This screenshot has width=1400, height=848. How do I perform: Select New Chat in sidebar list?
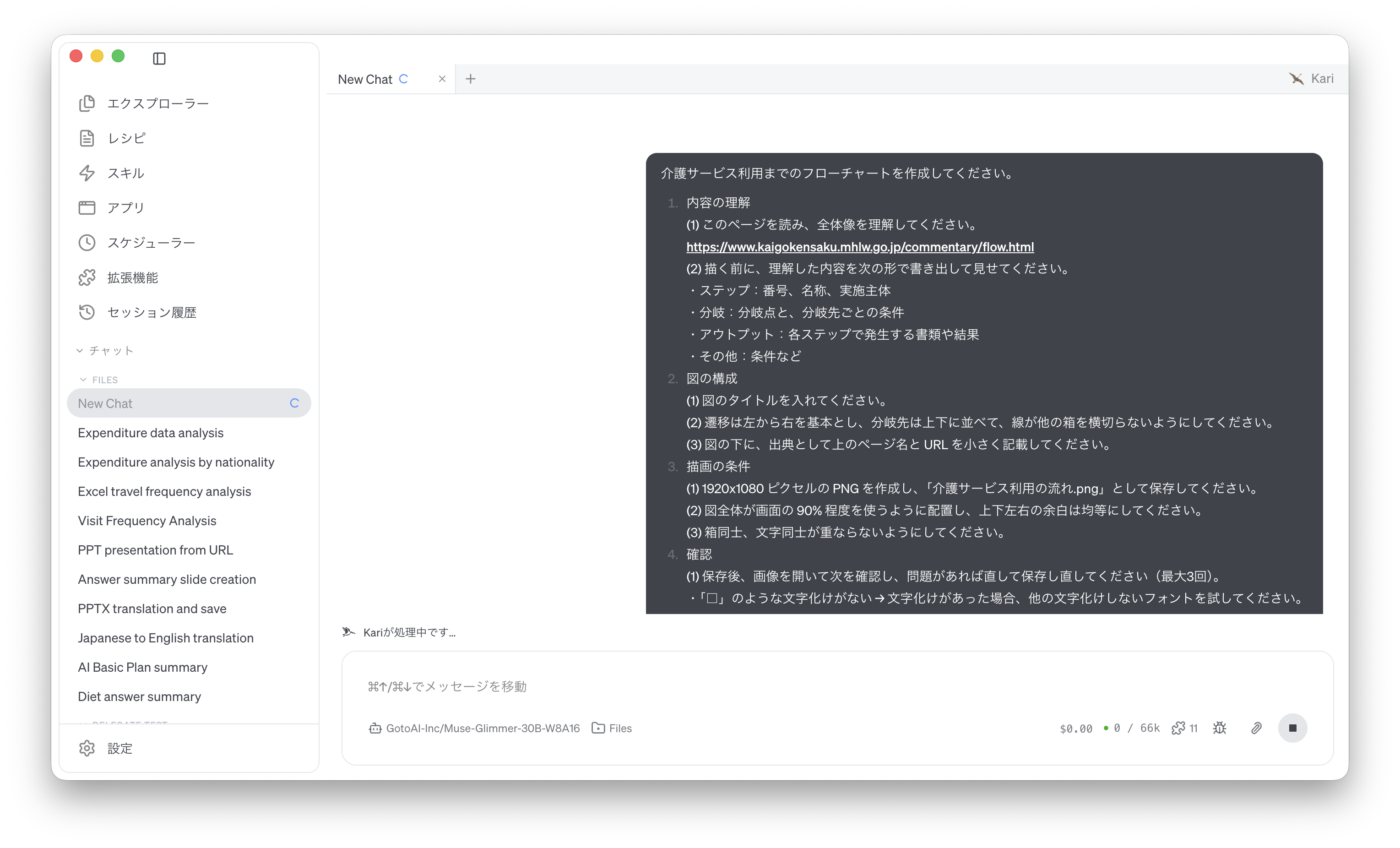pyautogui.click(x=189, y=403)
